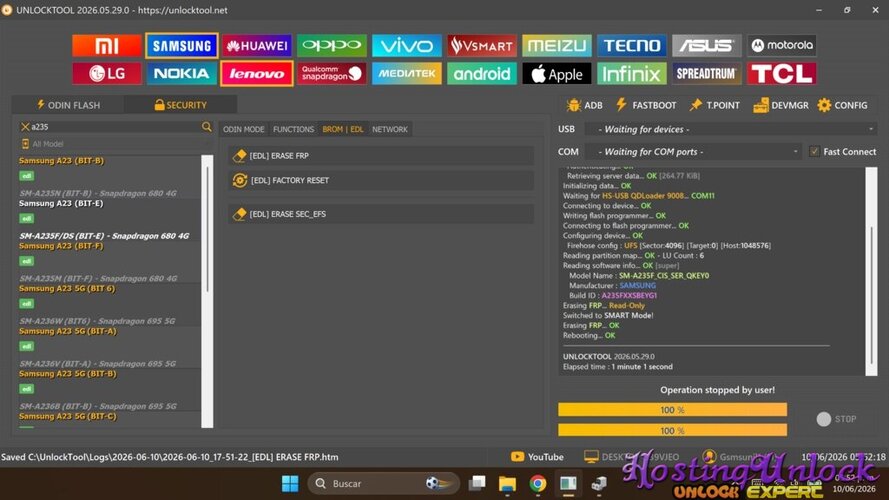Click the Build ID A235FXXSBEYG1 log line

(613, 295)
